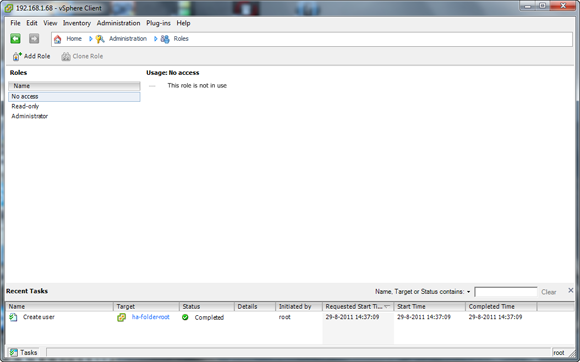Image resolution: width=580 pixels, height=362 pixels.
Task: Open the Inventory menu
Action: tap(77, 23)
